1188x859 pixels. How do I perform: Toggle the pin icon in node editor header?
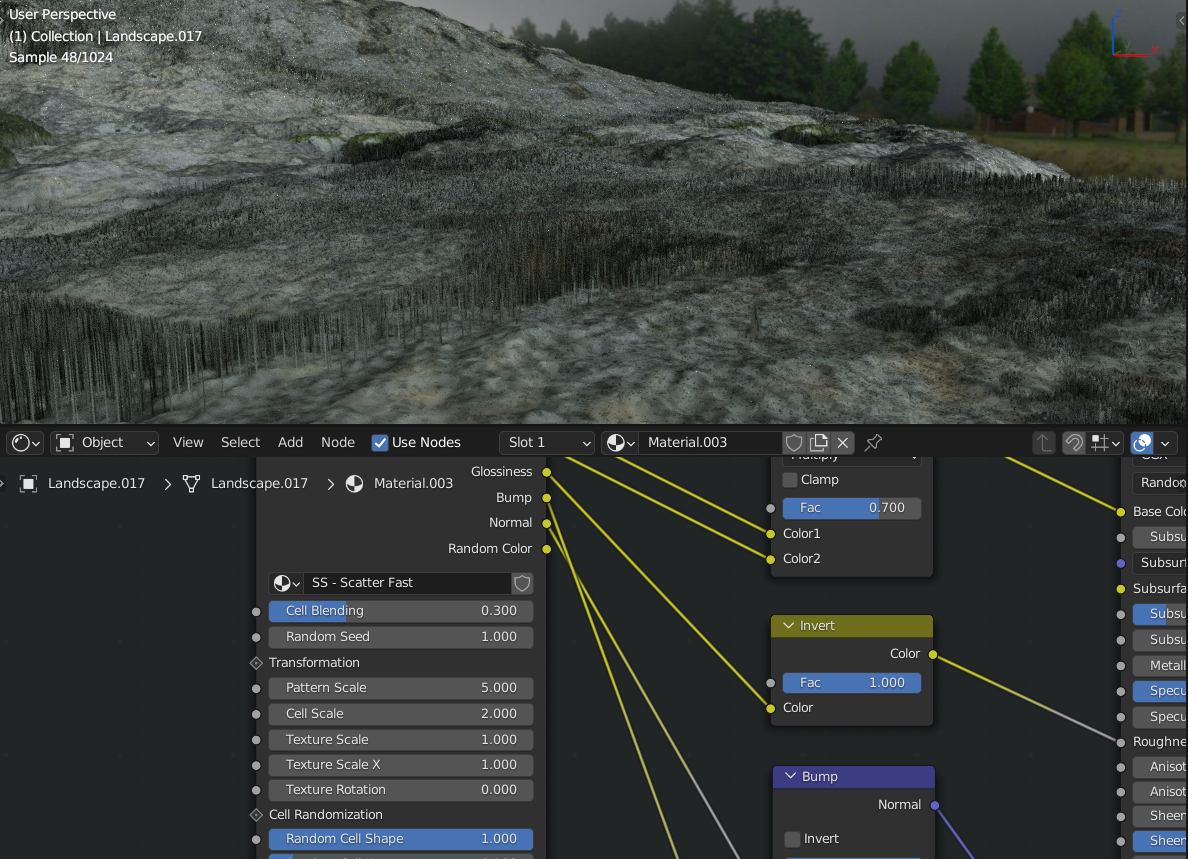click(874, 442)
